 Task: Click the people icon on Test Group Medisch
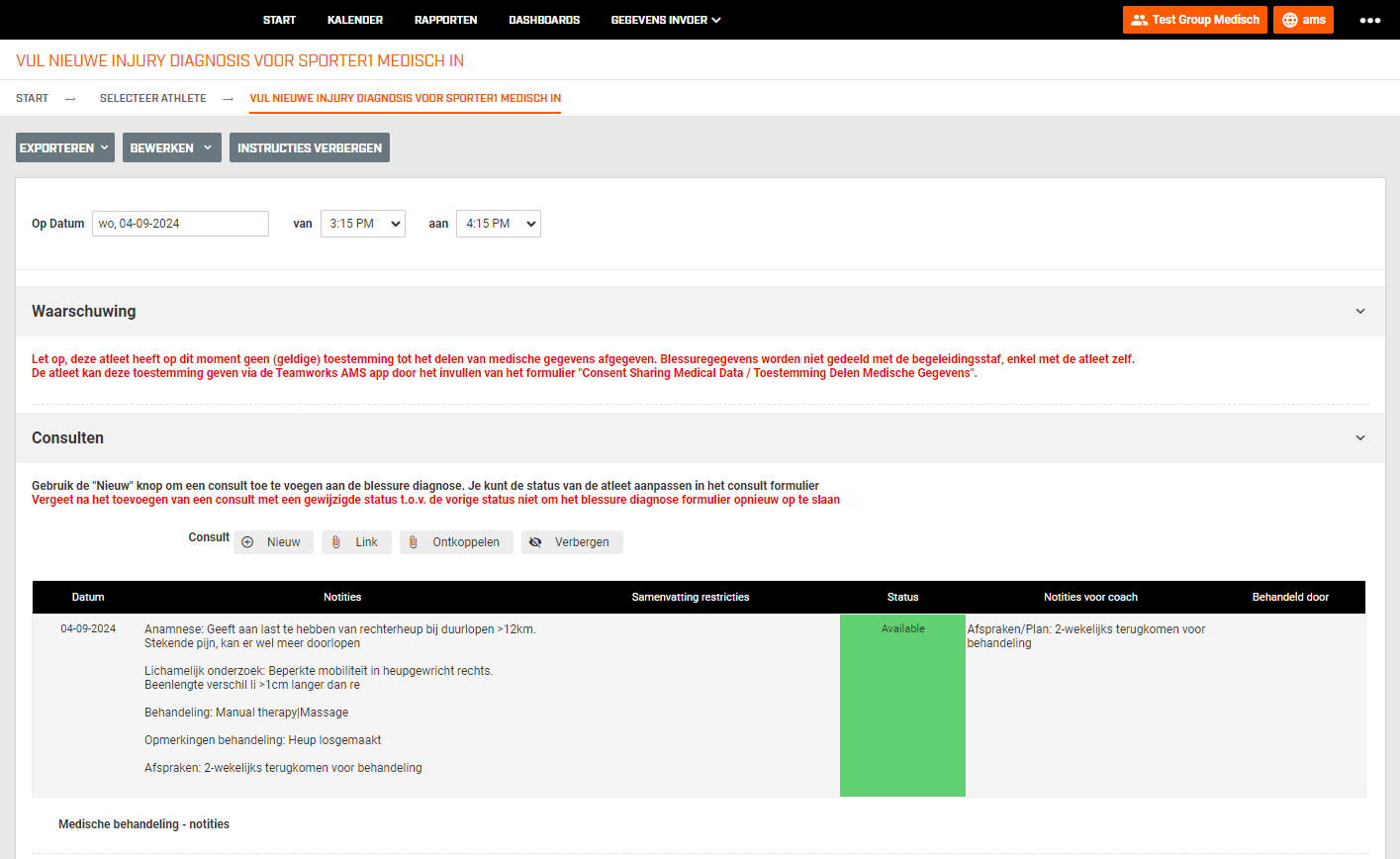(x=1139, y=20)
